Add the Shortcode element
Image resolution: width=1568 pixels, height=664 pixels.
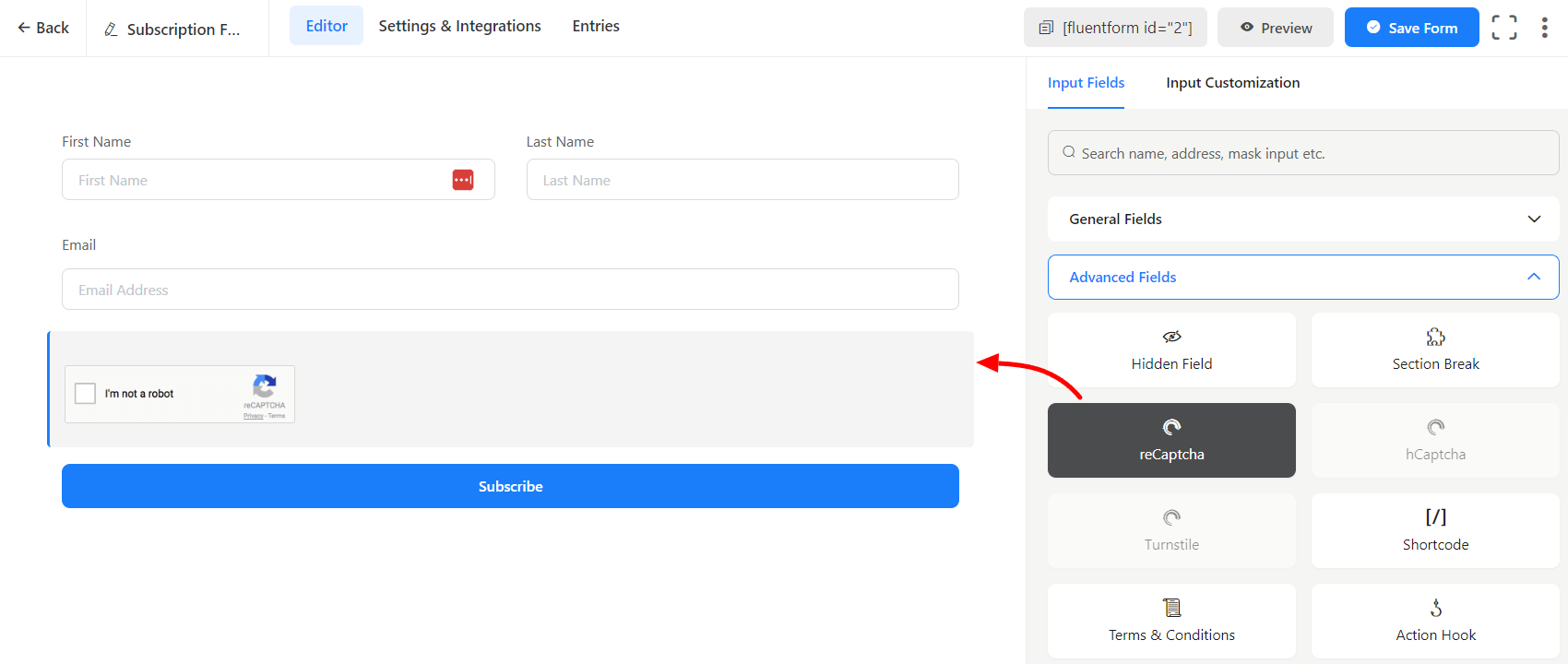(1435, 530)
